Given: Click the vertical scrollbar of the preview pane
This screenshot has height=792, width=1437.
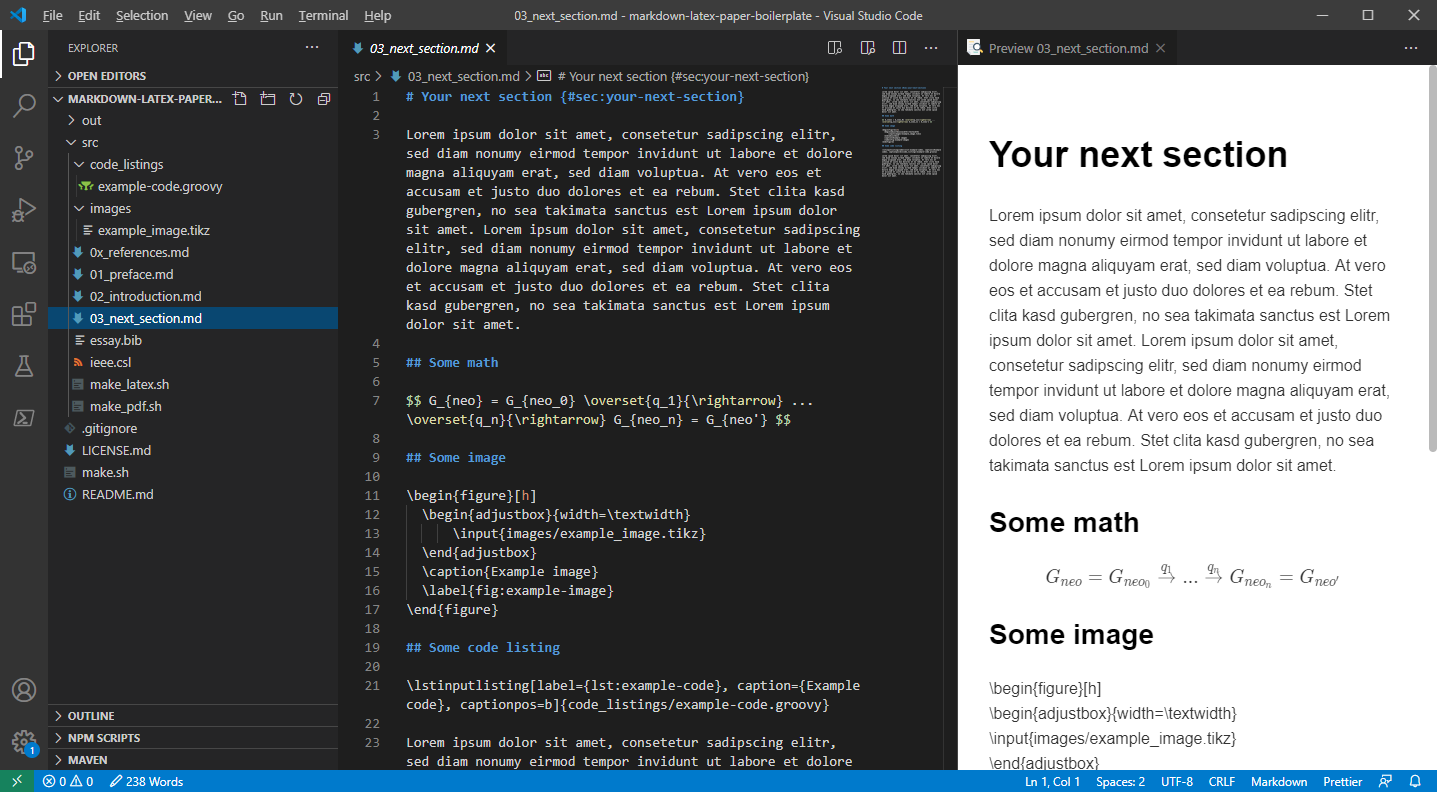Looking at the screenshot, I should [x=1432, y=260].
